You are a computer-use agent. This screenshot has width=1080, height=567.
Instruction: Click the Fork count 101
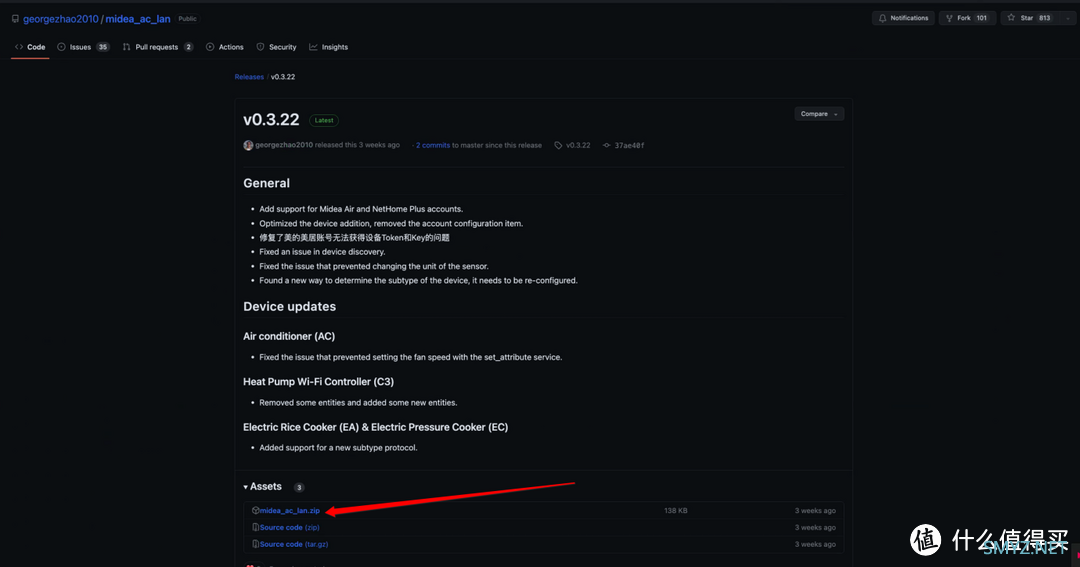[x=982, y=18]
